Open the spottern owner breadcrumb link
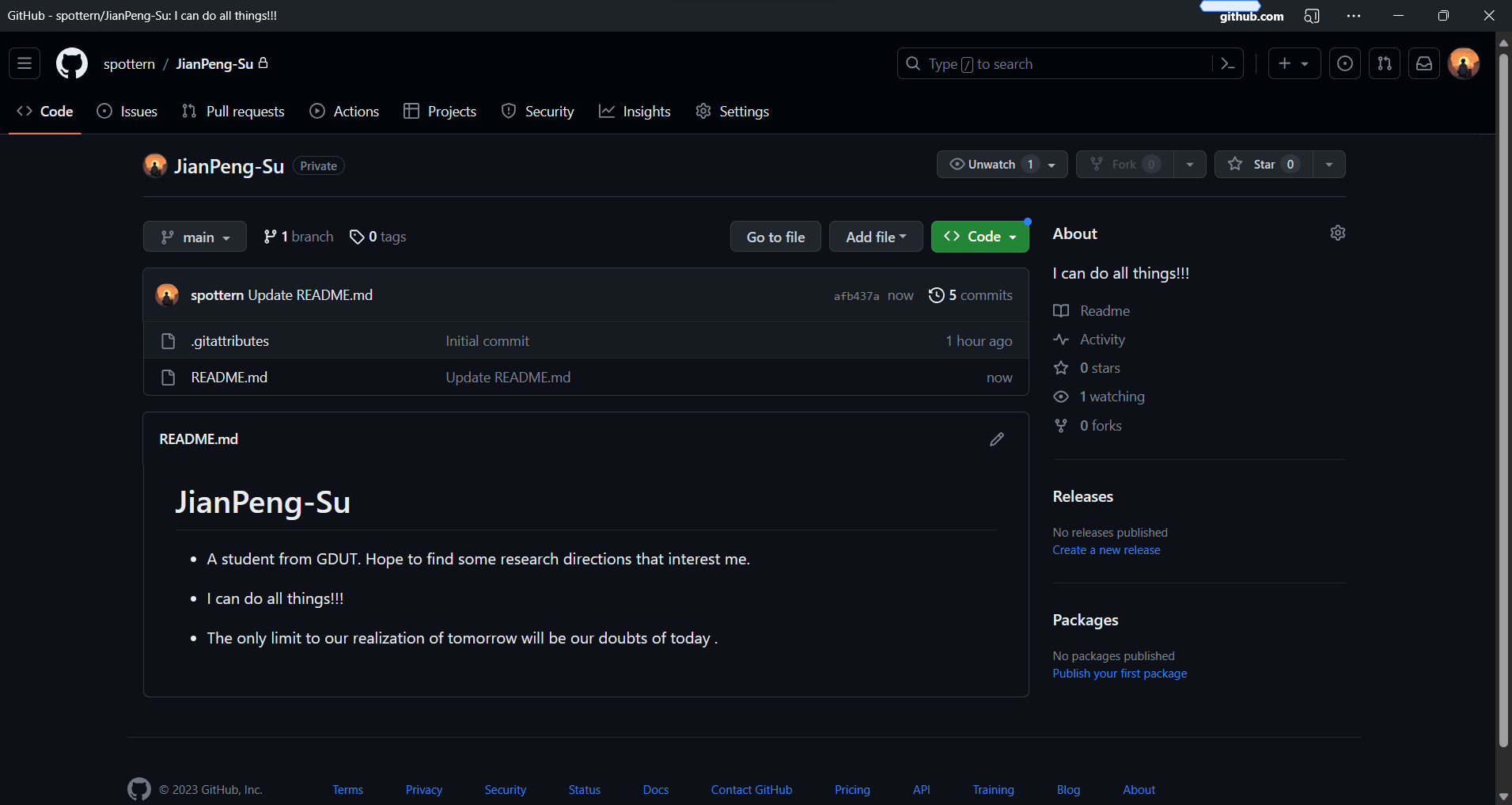The image size is (1512, 805). 129,64
